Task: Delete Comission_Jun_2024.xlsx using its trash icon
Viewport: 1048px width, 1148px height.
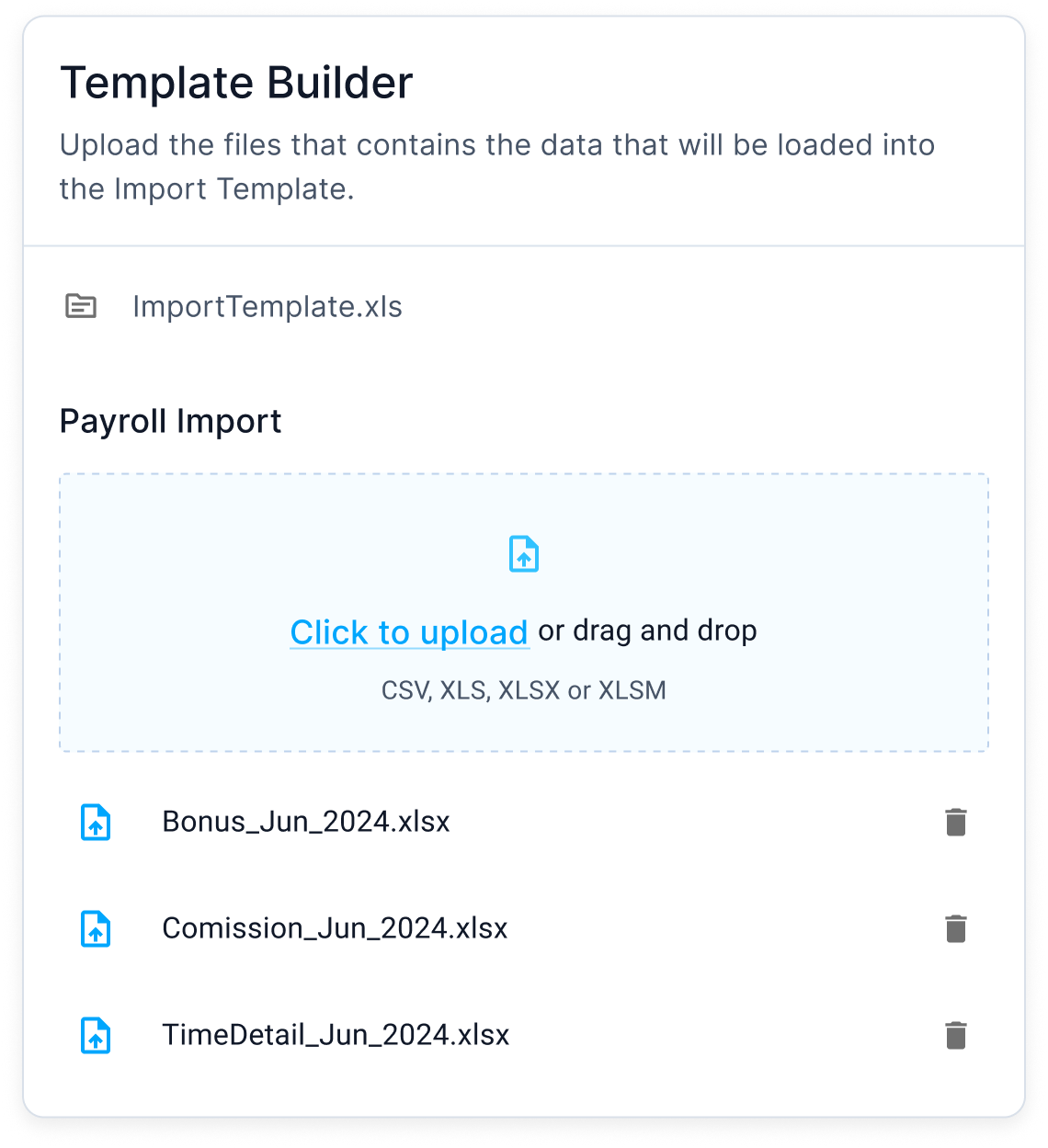Action: tap(954, 929)
